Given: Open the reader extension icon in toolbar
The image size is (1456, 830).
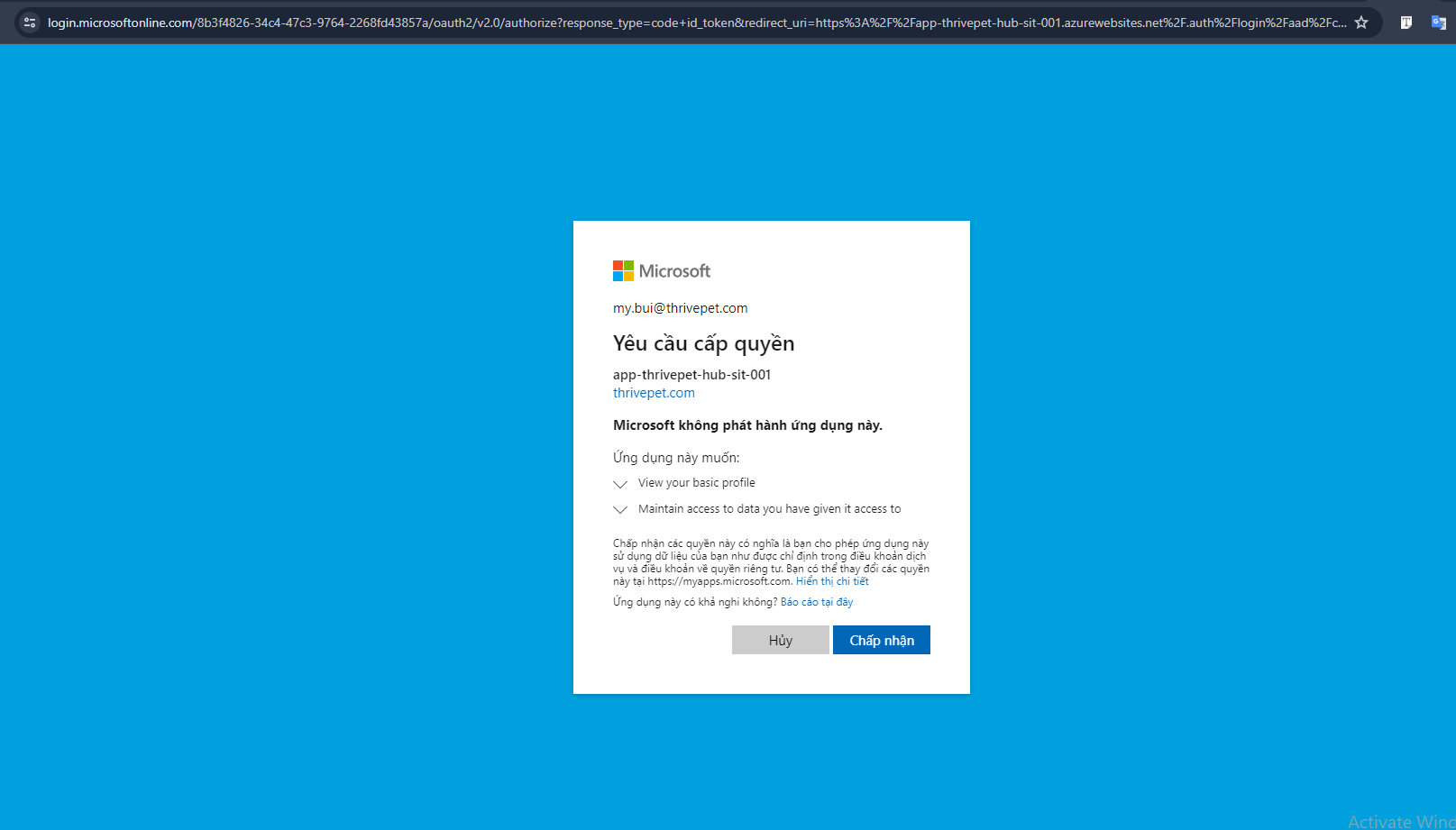Looking at the screenshot, I should 1406,23.
